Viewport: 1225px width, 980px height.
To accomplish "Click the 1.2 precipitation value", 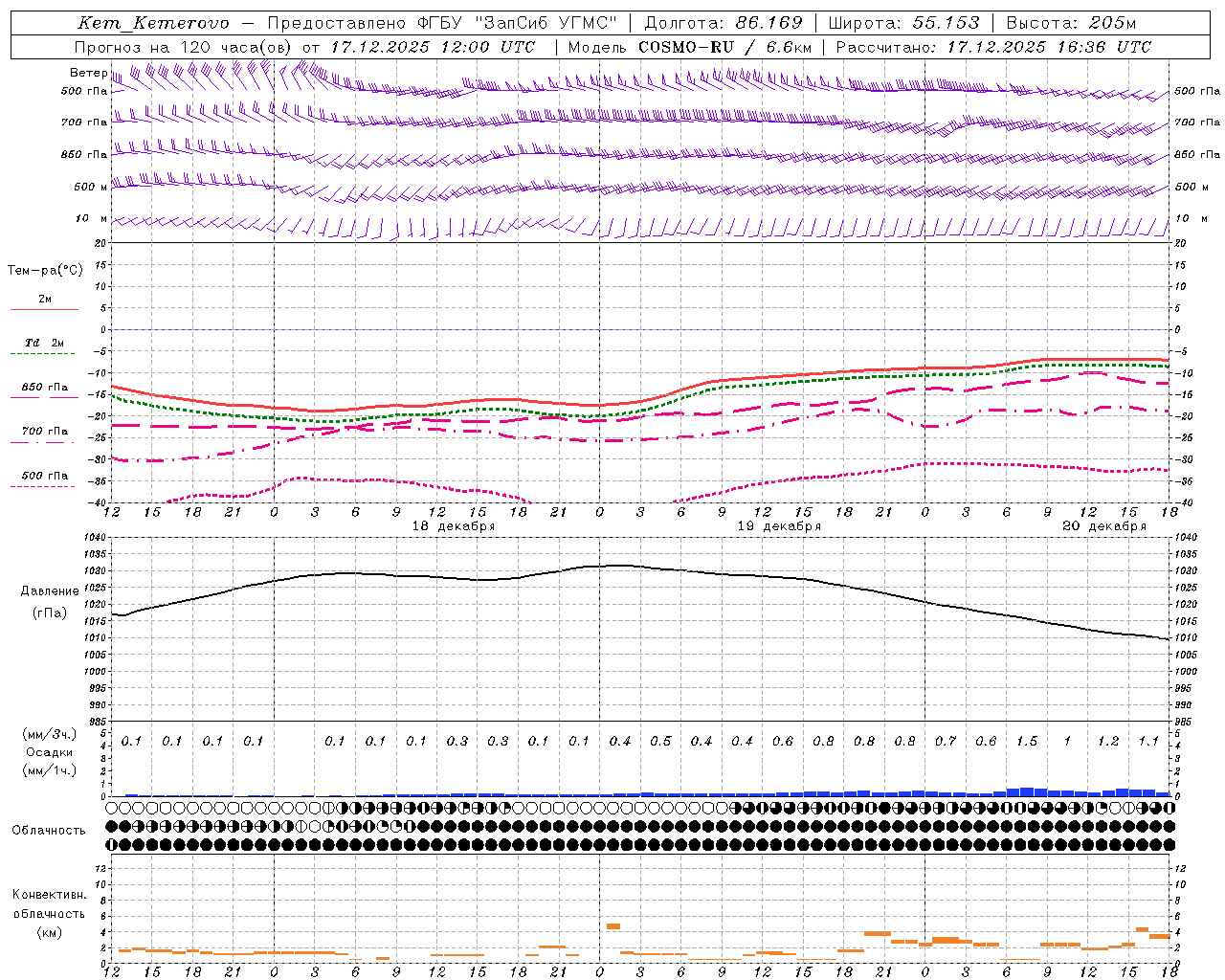I will click(x=1108, y=742).
